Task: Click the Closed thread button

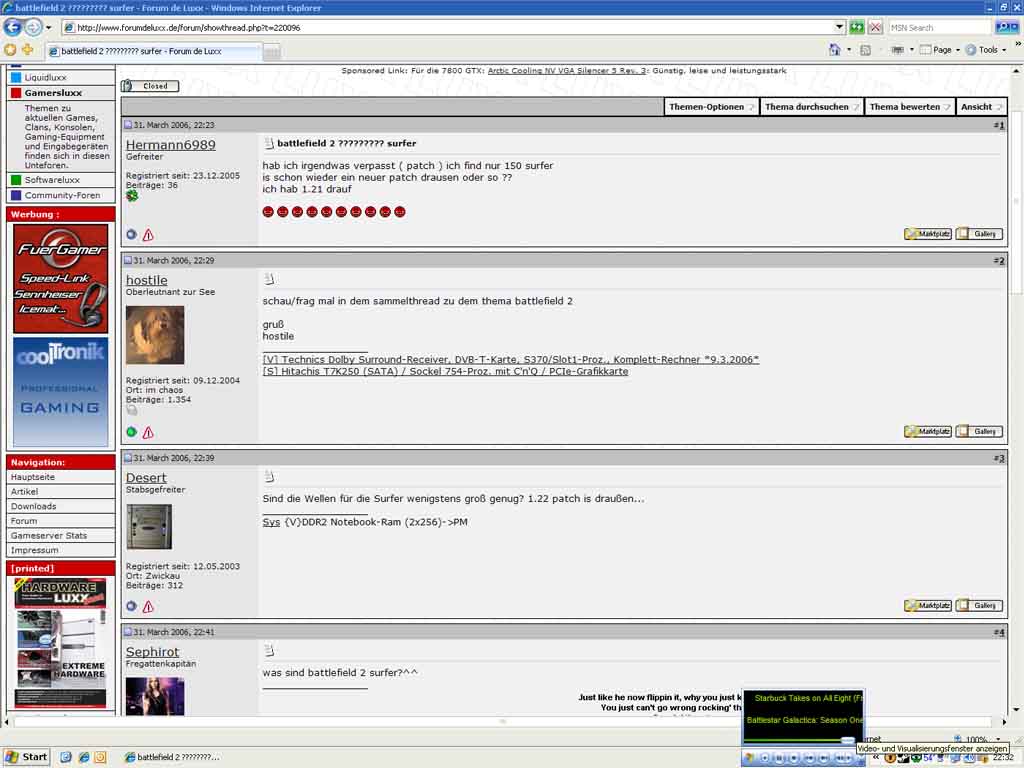Action: [150, 86]
